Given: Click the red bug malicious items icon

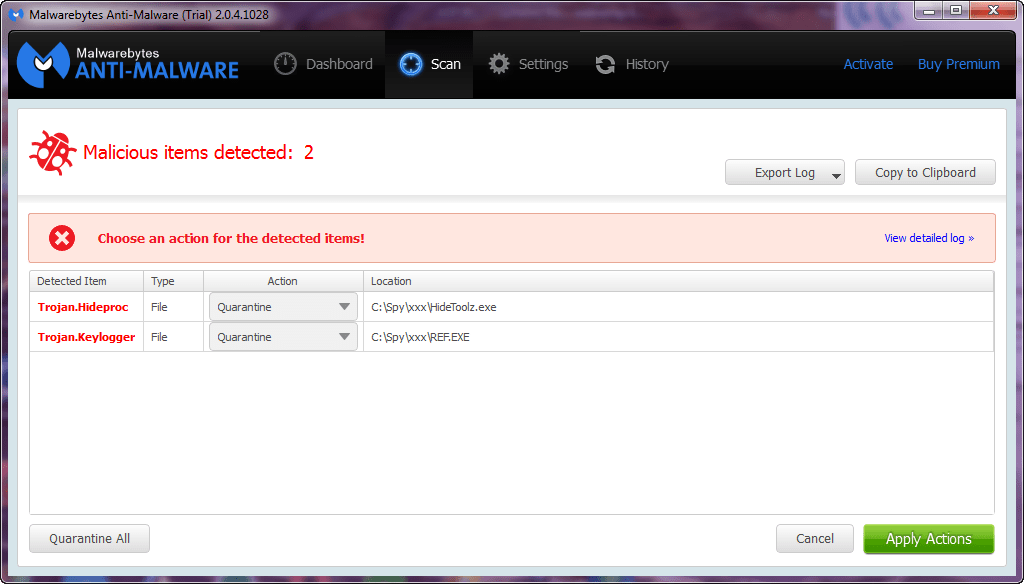Looking at the screenshot, I should point(52,152).
